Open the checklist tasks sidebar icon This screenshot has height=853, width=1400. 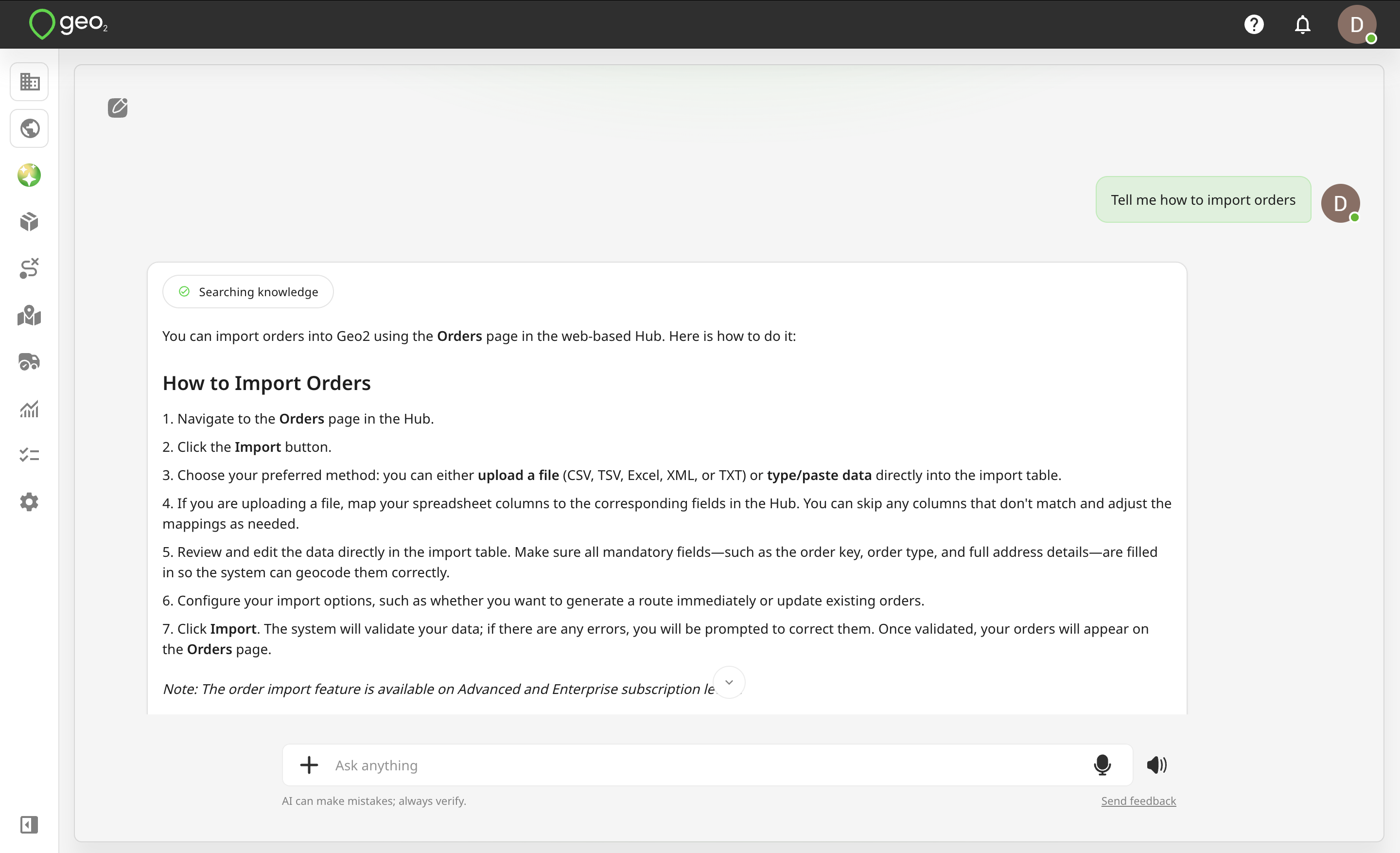point(29,455)
